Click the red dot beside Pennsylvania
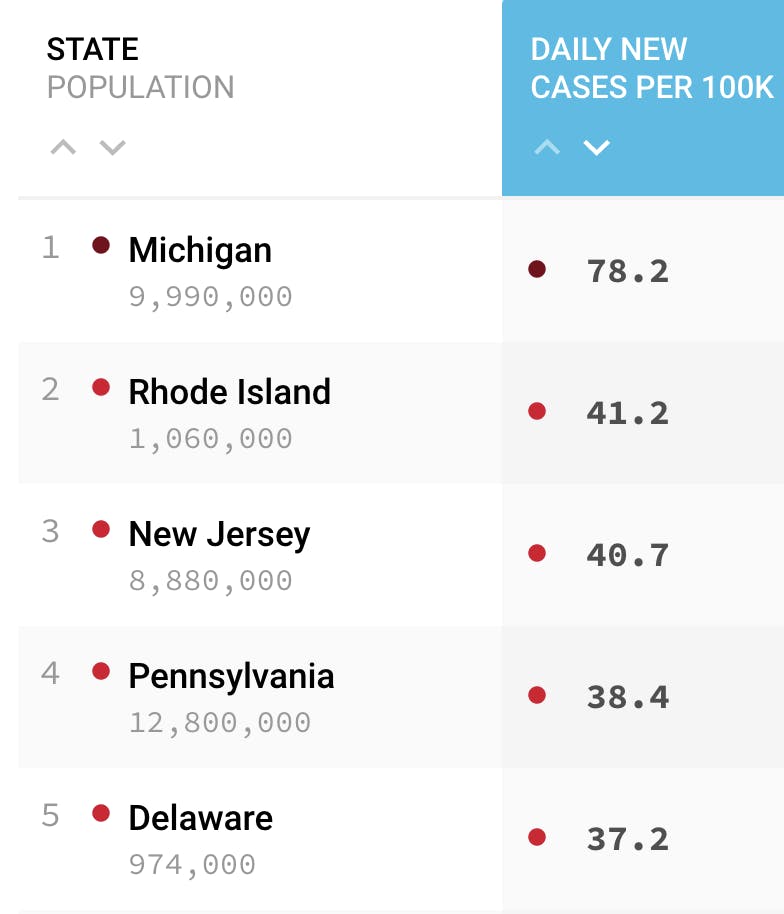Screen dimensions: 784x914 [101, 671]
